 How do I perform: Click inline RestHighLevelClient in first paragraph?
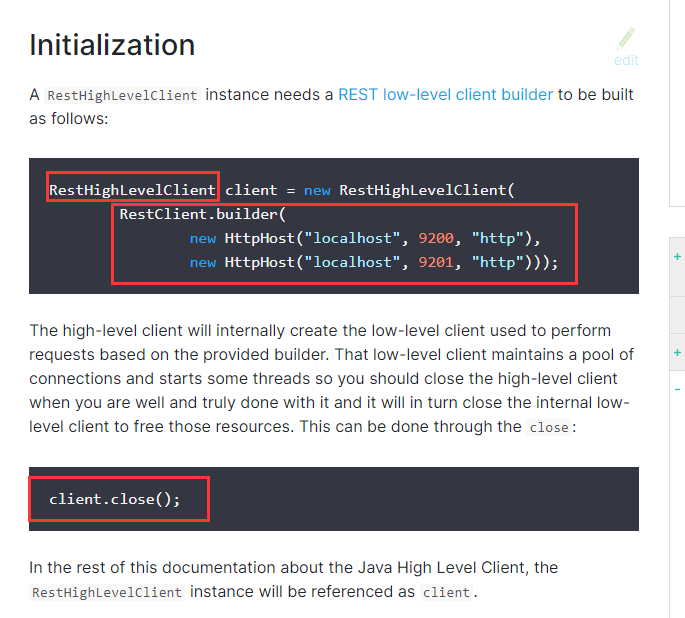point(123,96)
